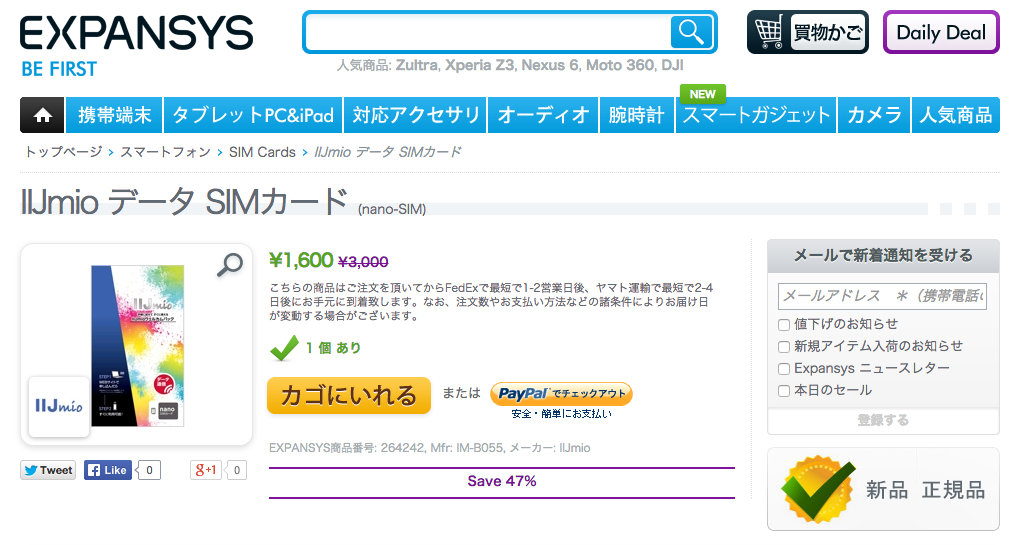The height and width of the screenshot is (545, 1013).
Task: Open the 携帯端末 menu
Action: tap(114, 115)
